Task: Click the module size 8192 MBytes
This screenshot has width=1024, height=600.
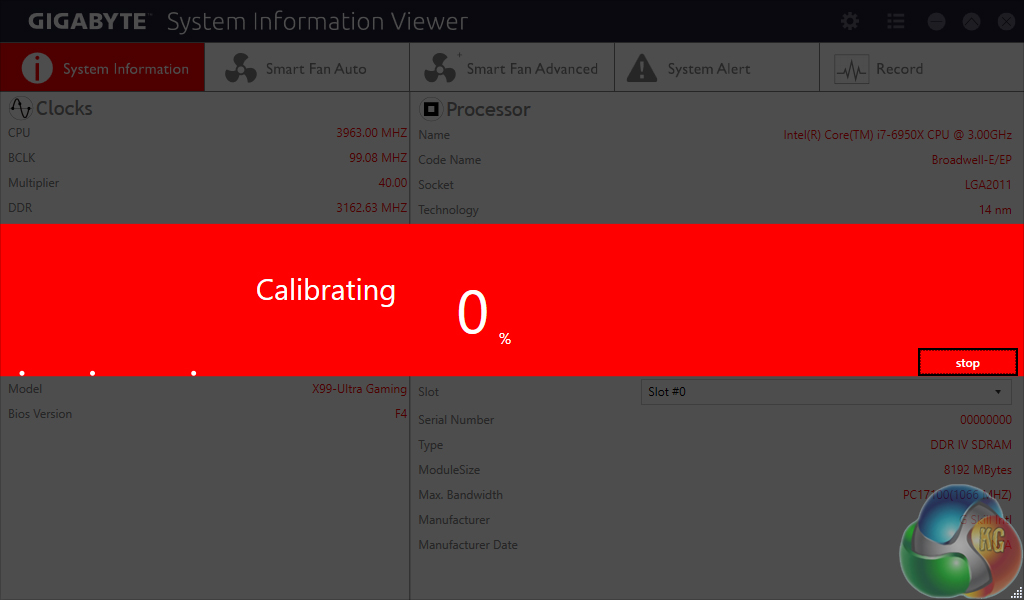Action: 978,470
